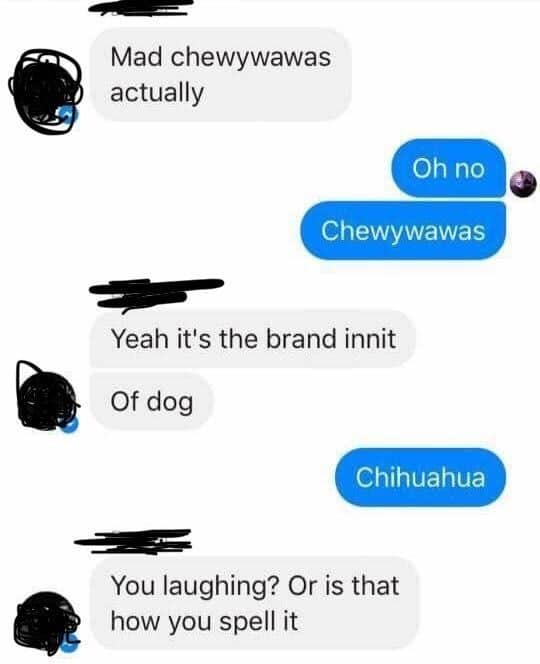Click the 'how you spell it' text line
This screenshot has width=540, height=664.
(x=204, y=622)
